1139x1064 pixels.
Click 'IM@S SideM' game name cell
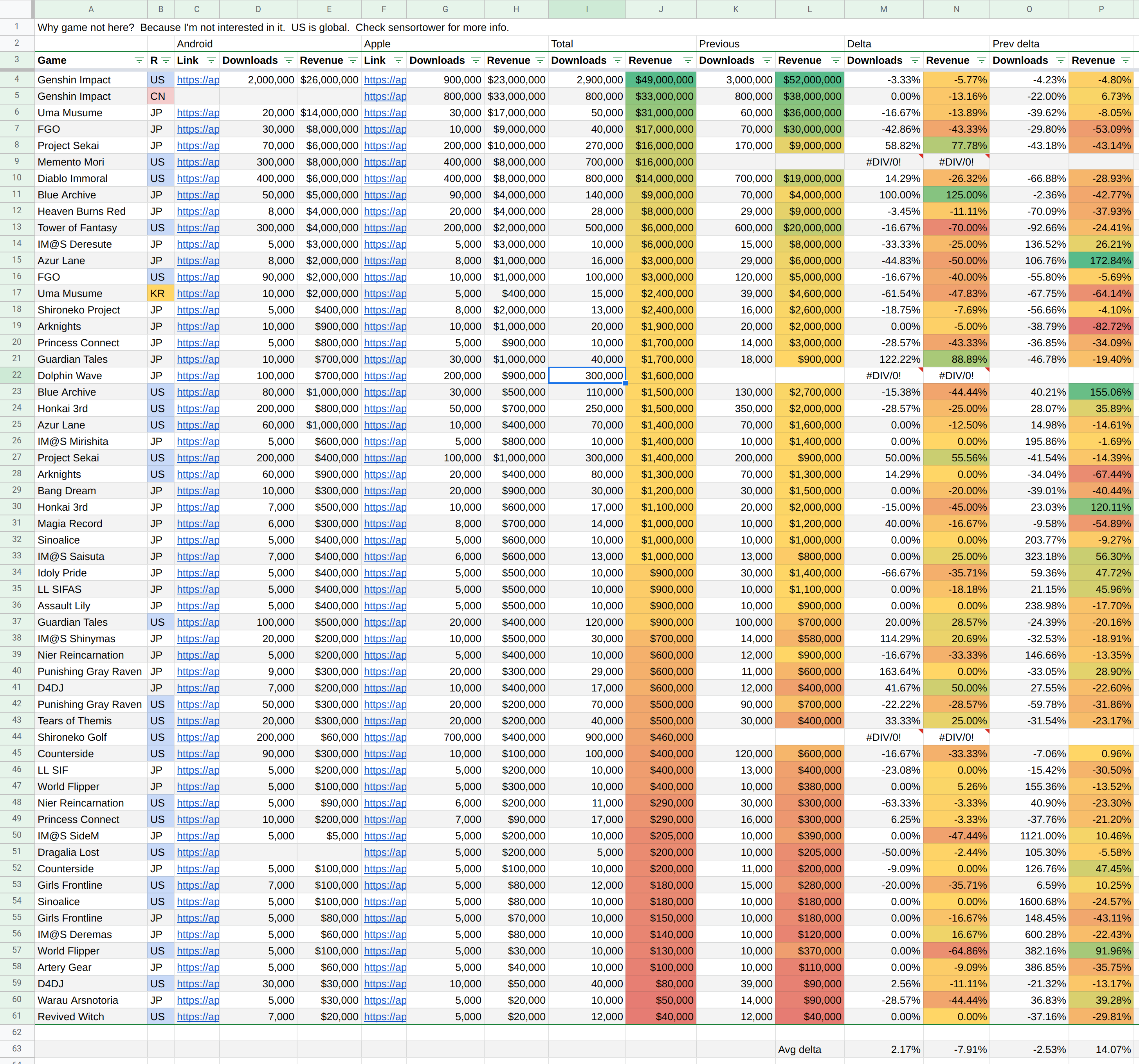click(91, 836)
